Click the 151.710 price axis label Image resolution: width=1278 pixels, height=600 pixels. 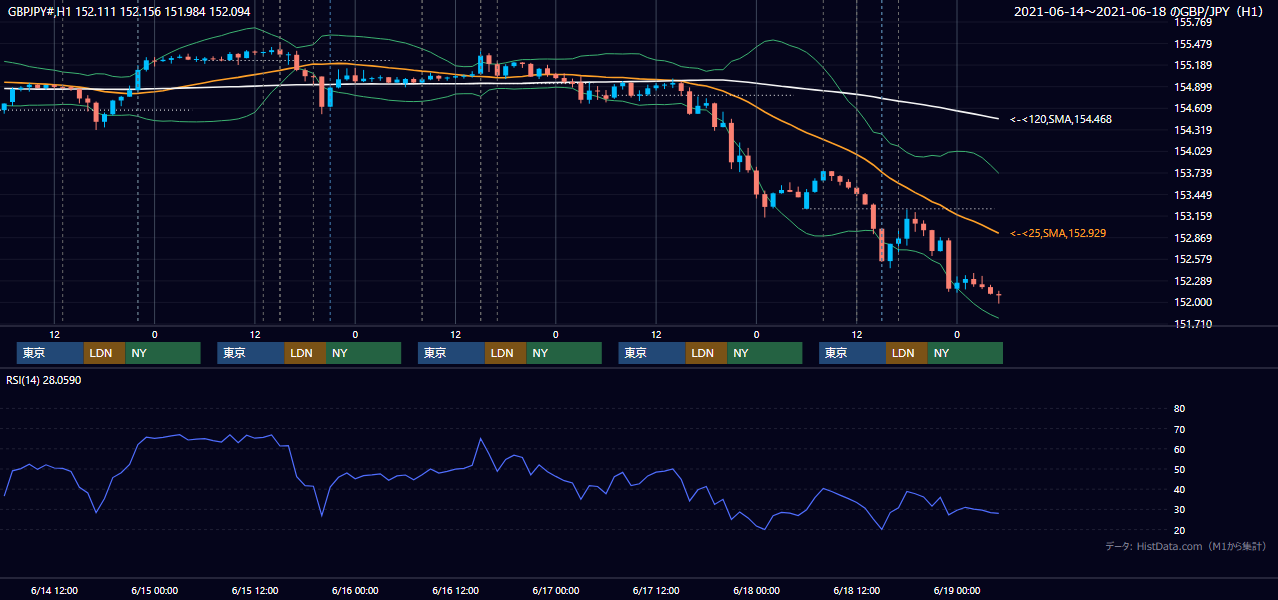coord(1192,324)
